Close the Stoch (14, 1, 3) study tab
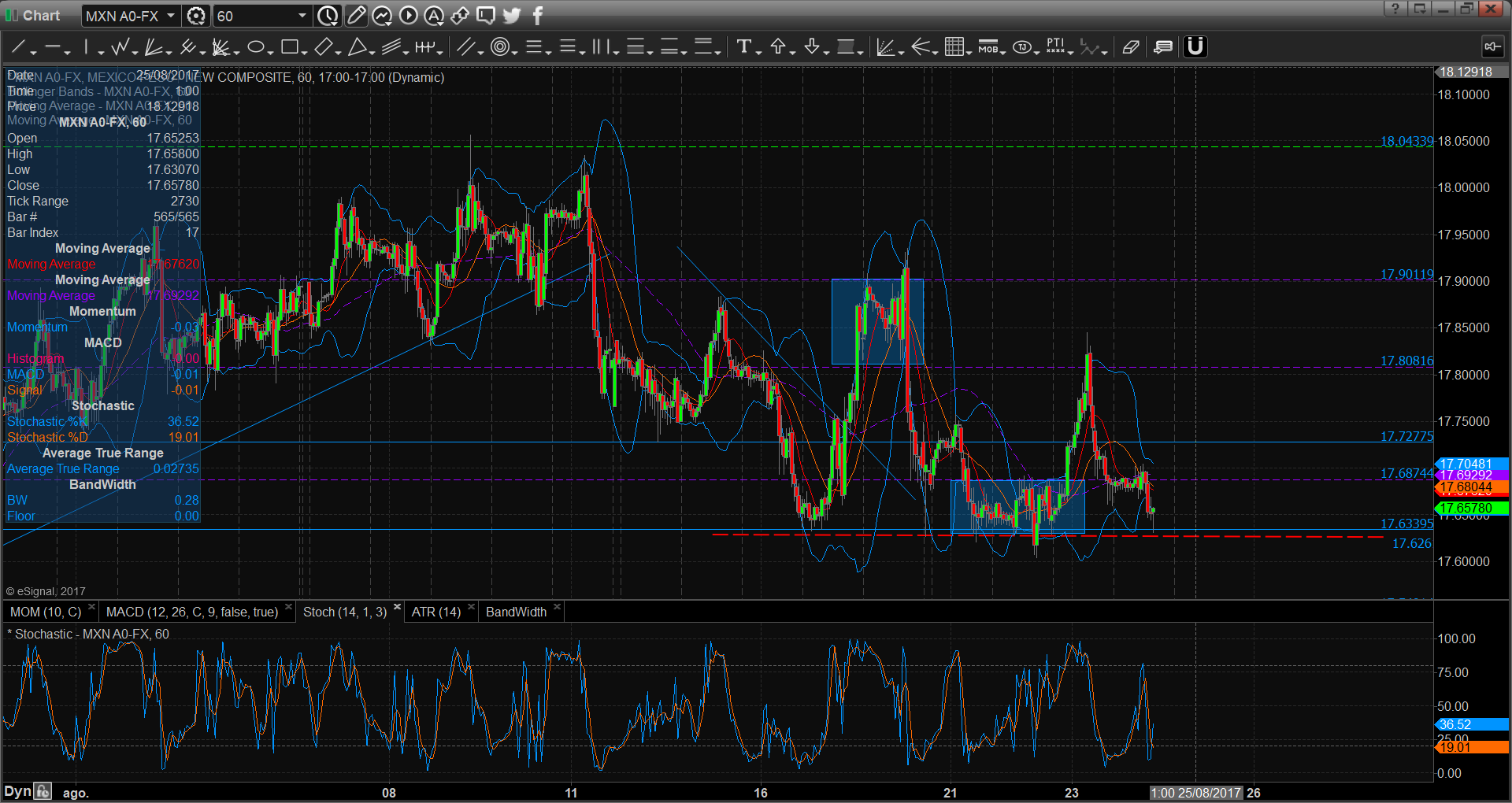Viewport: 1512px width, 803px height. coord(397,607)
